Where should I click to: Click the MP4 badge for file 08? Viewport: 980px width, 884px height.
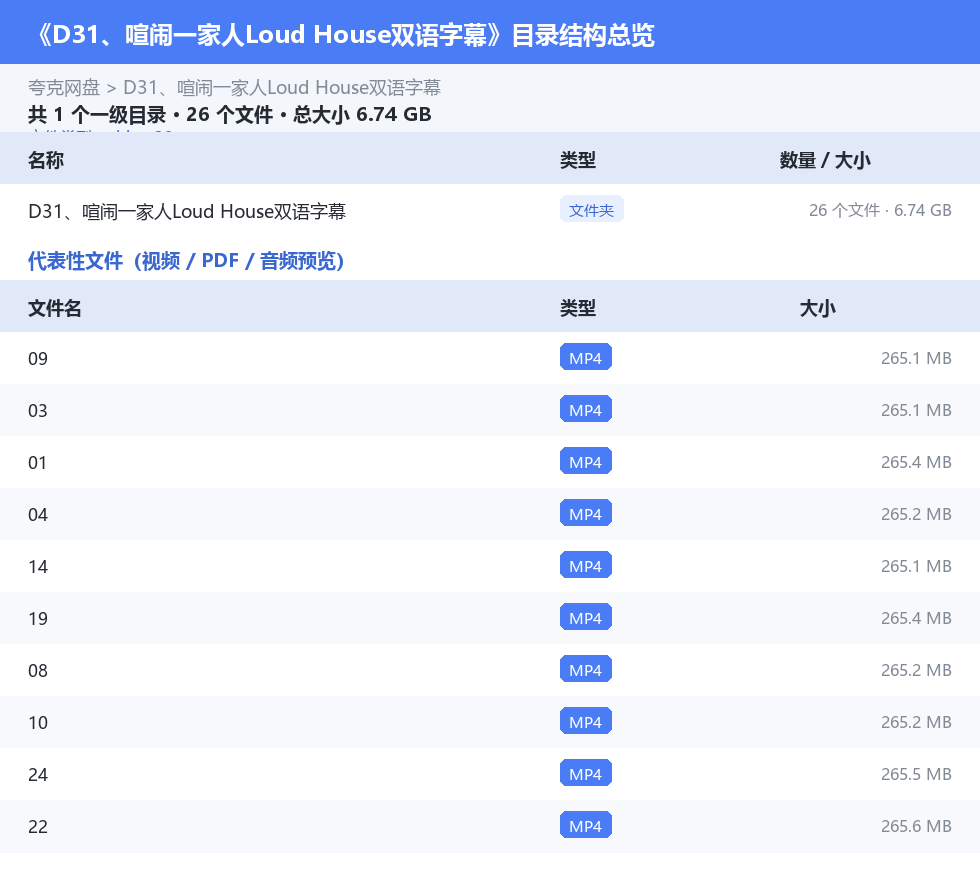pyautogui.click(x=586, y=669)
